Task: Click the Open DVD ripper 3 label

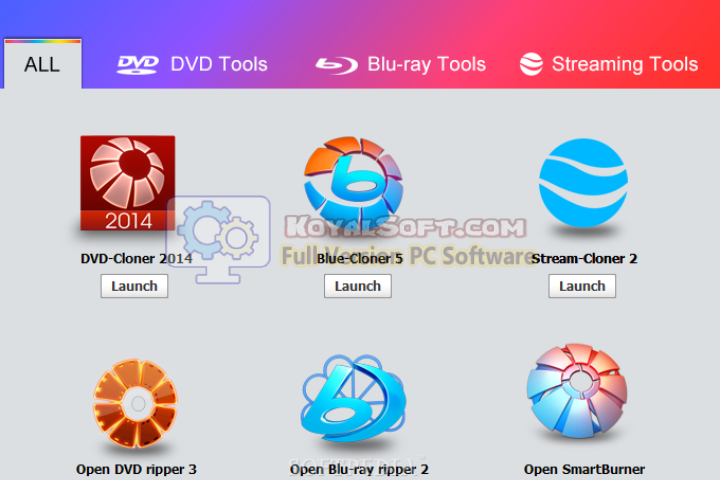Action: click(x=136, y=469)
